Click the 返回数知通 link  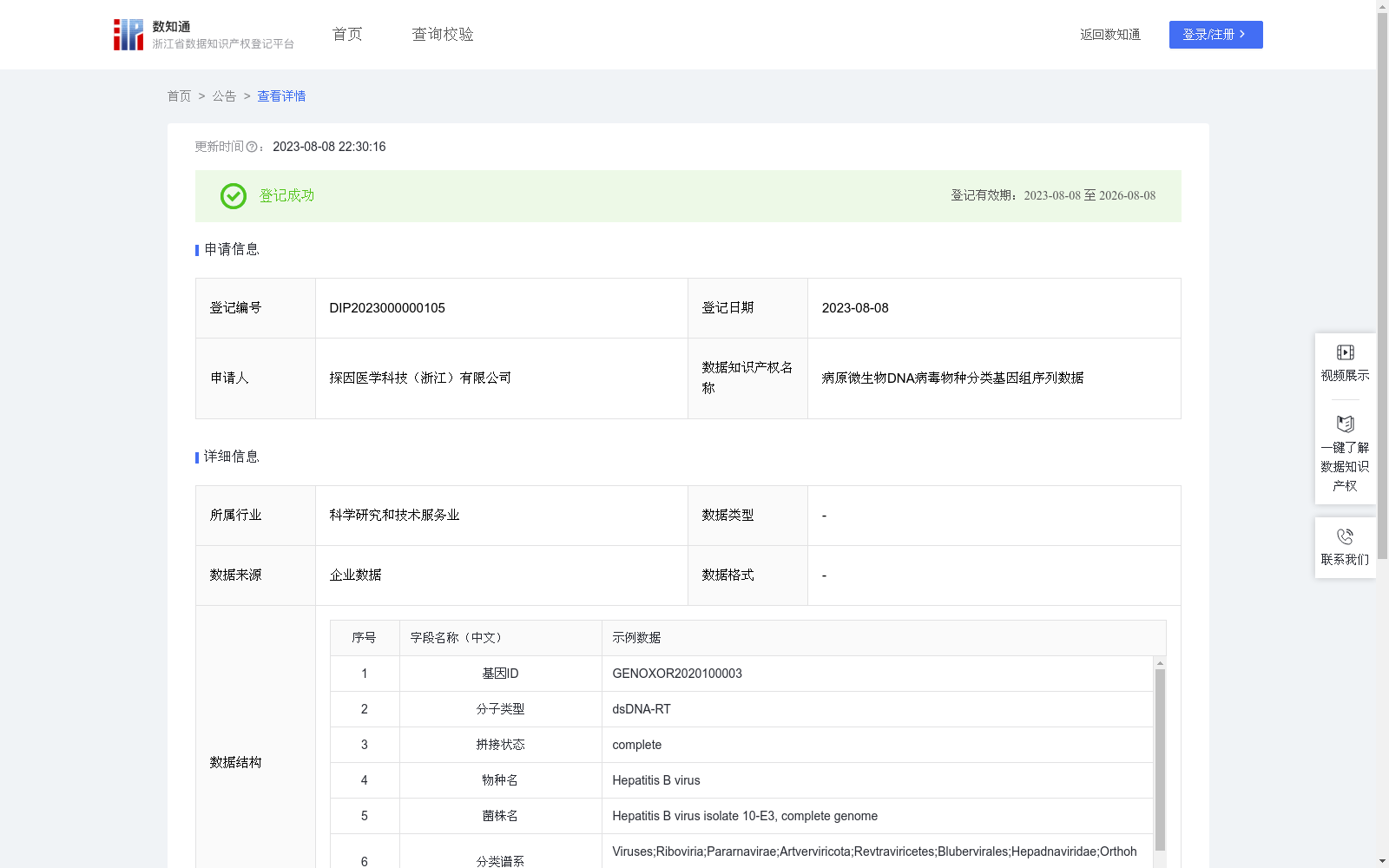(1110, 35)
